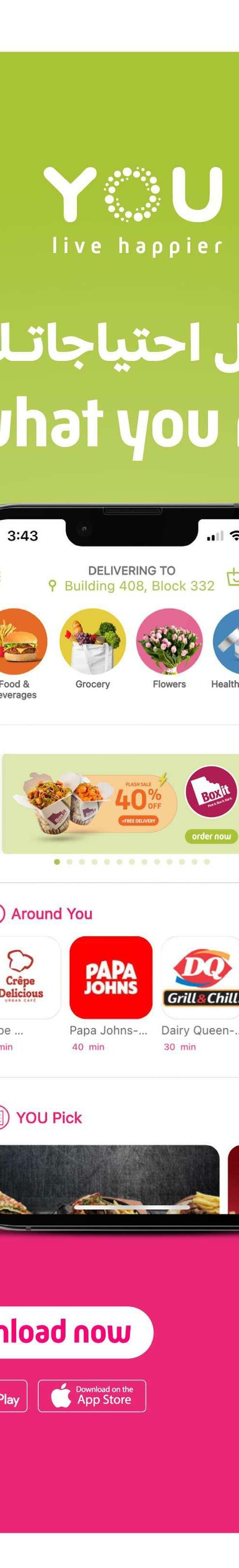239x1568 pixels.
Task: Select the Grocery category icon
Action: pyautogui.click(x=93, y=641)
